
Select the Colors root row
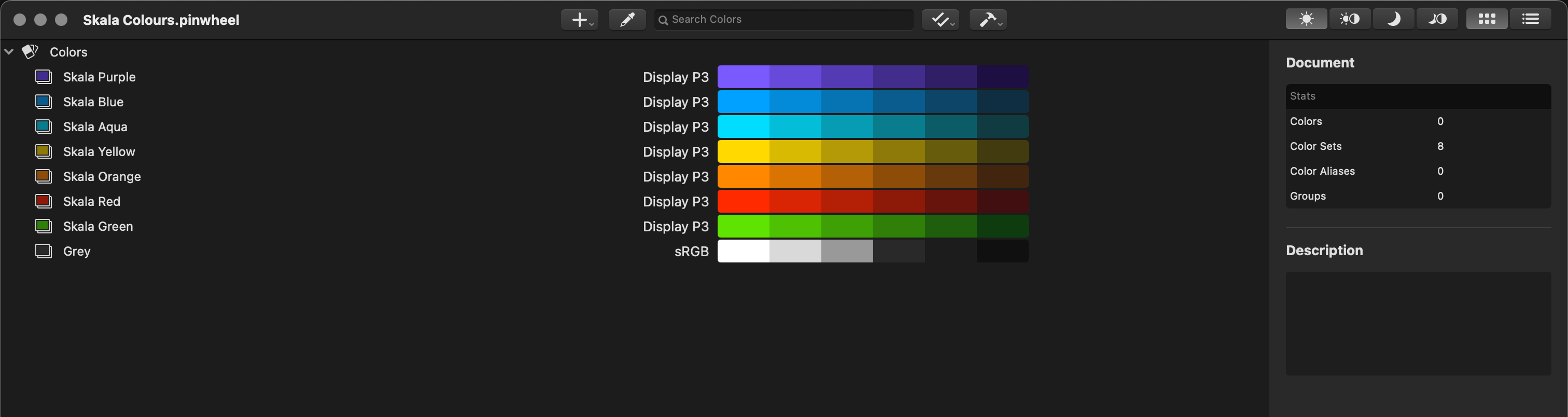point(633,52)
